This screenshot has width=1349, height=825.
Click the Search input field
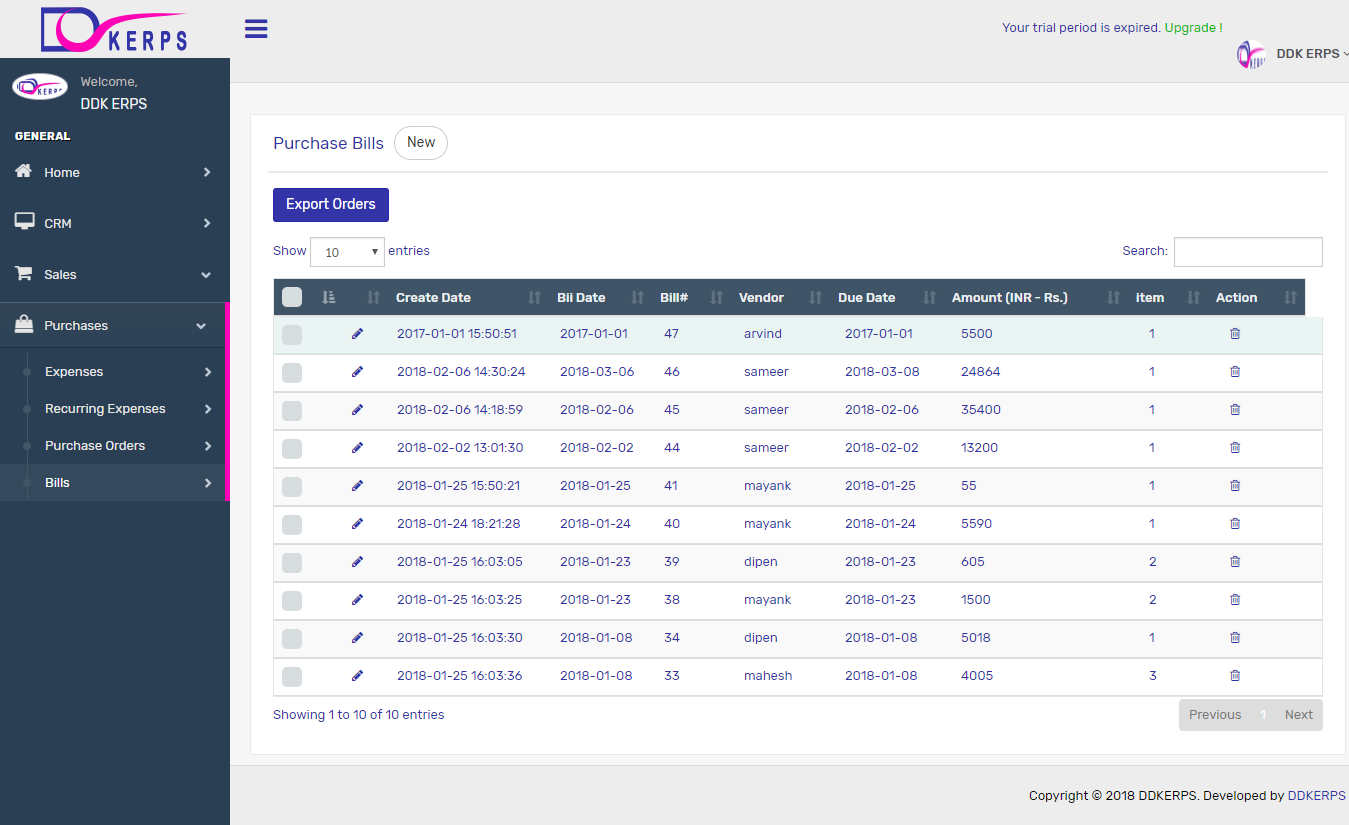[x=1248, y=252]
